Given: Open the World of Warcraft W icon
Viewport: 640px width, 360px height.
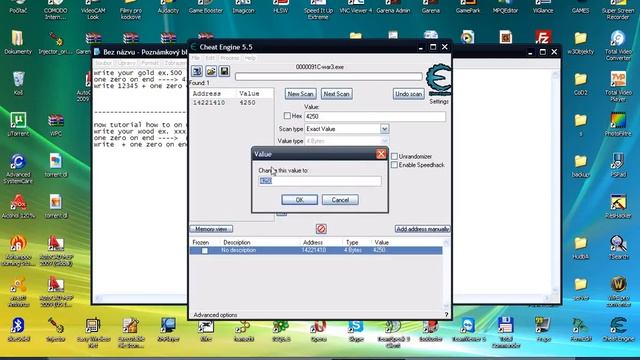Looking at the screenshot, I should coord(618,291).
